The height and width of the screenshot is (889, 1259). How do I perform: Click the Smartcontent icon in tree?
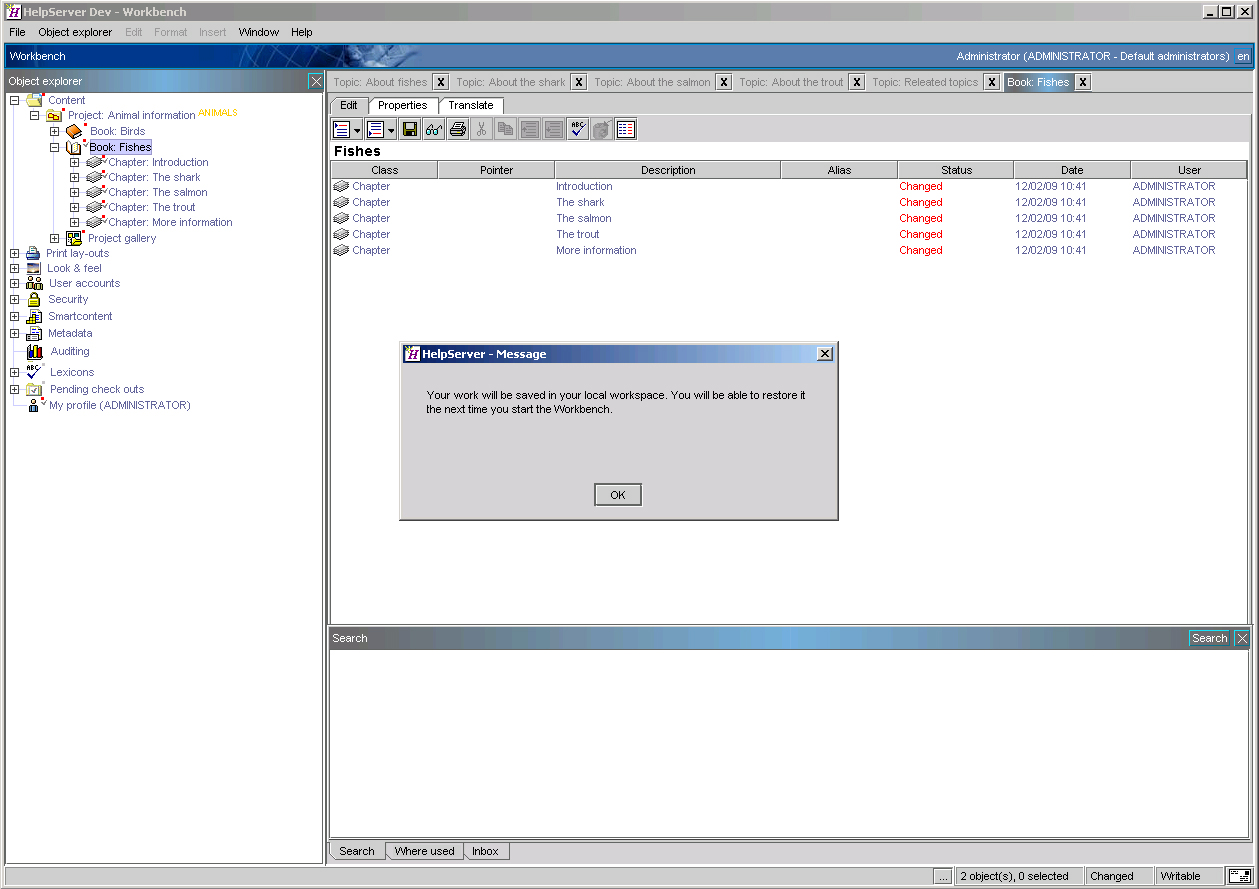(x=34, y=316)
